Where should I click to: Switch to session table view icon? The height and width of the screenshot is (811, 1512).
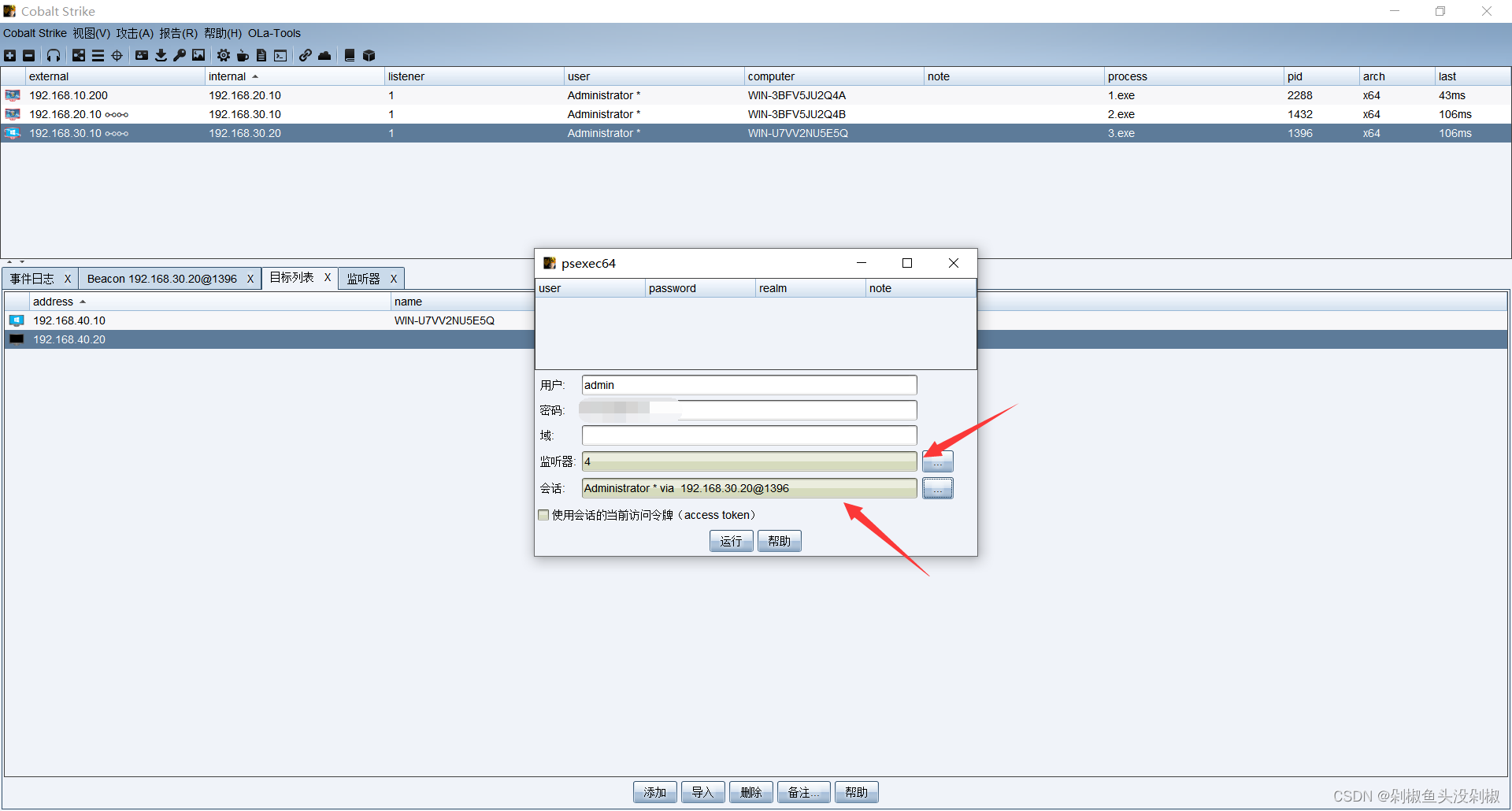pos(98,55)
